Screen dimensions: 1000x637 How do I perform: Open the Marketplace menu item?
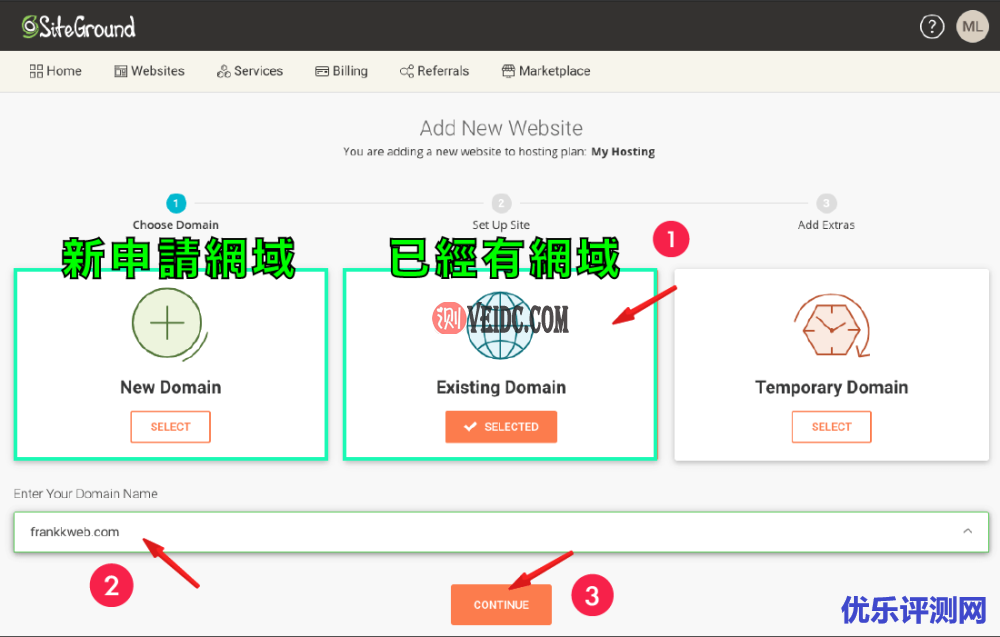546,71
